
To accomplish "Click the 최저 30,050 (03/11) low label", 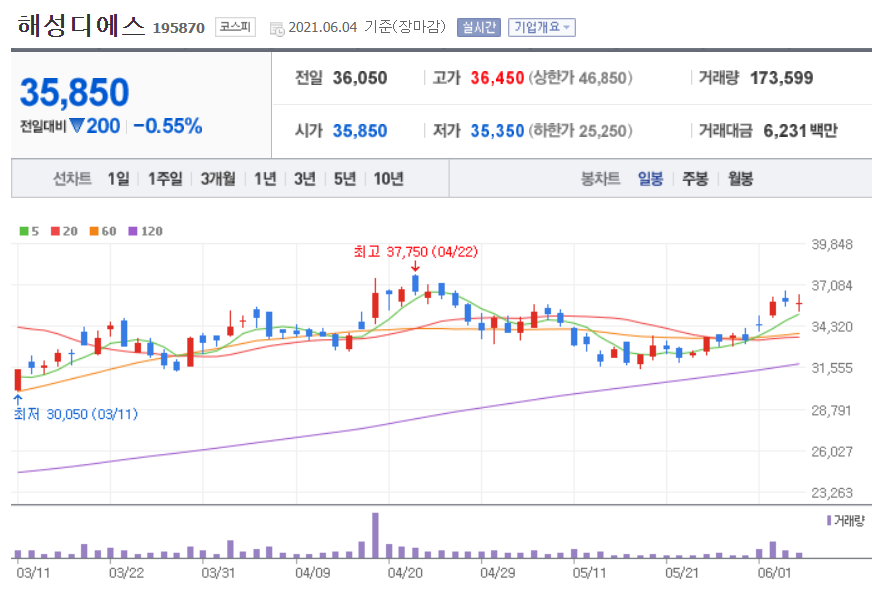I will point(76,414).
